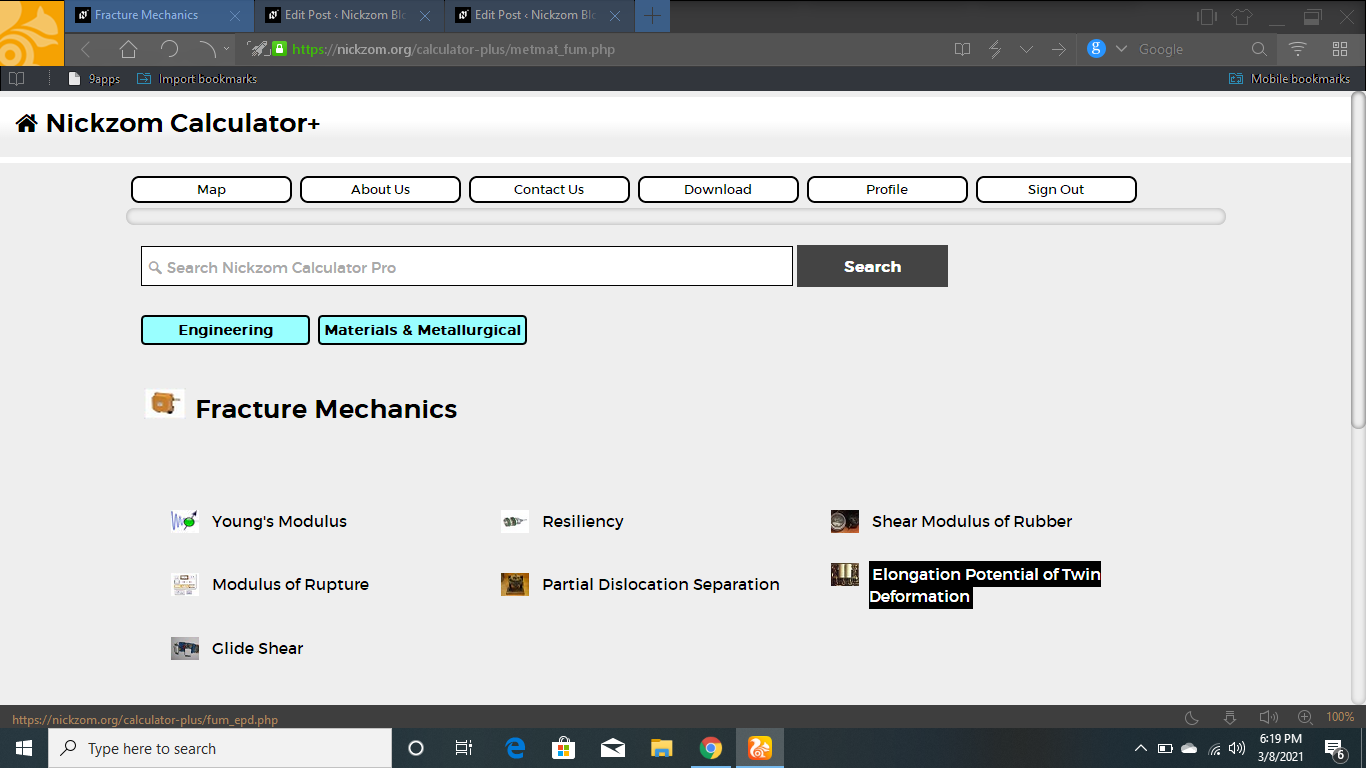Screen dimensions: 1366x768
Task: Open the About Us page
Action: click(380, 189)
